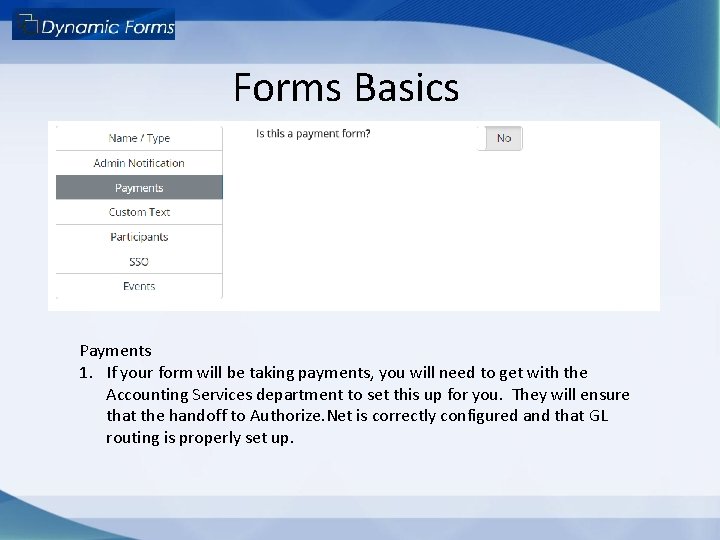Click the line 'routing is properly set up.'
Viewport: 720px width, 540px height.
click(200, 438)
